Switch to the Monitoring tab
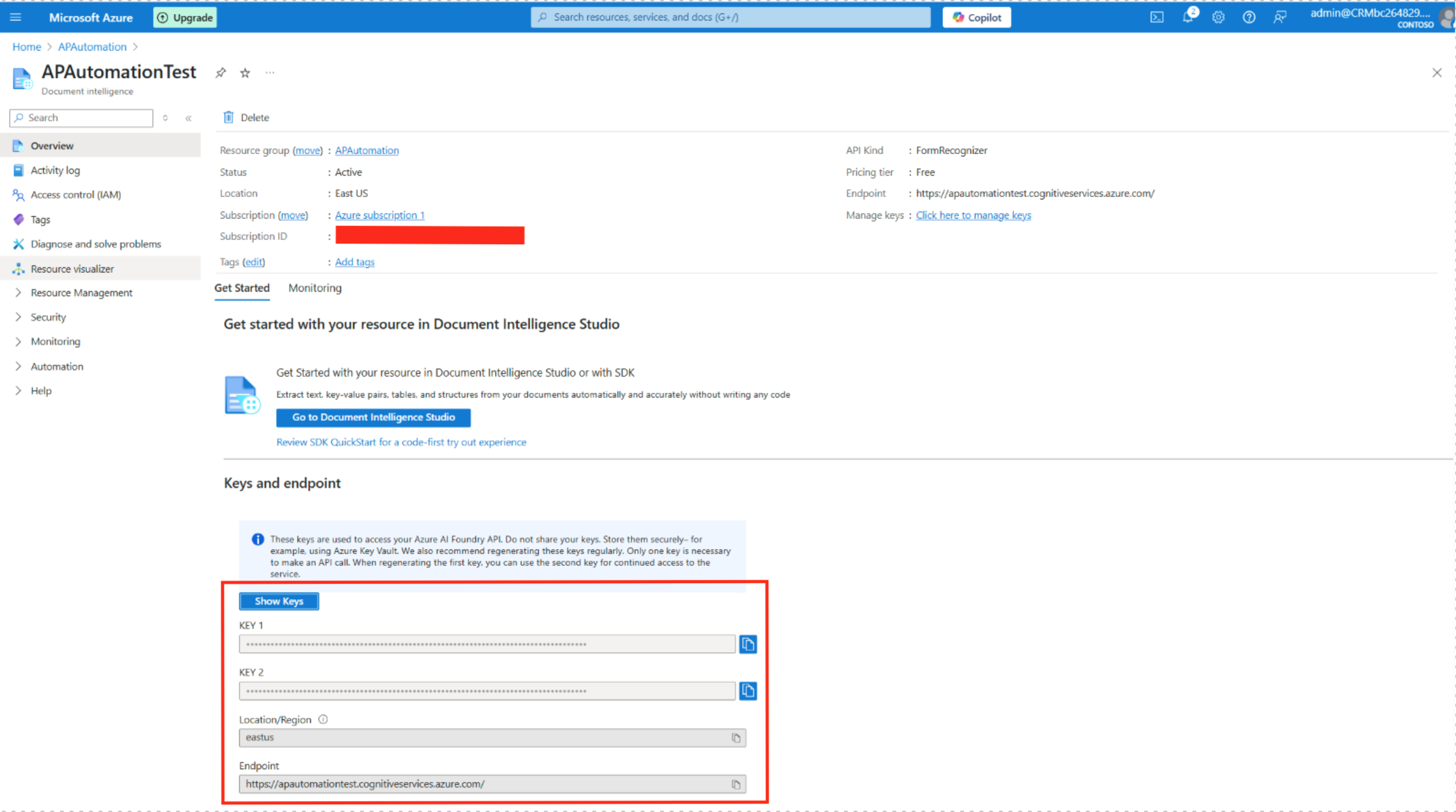Viewport: 1456px width, 812px height. (315, 288)
